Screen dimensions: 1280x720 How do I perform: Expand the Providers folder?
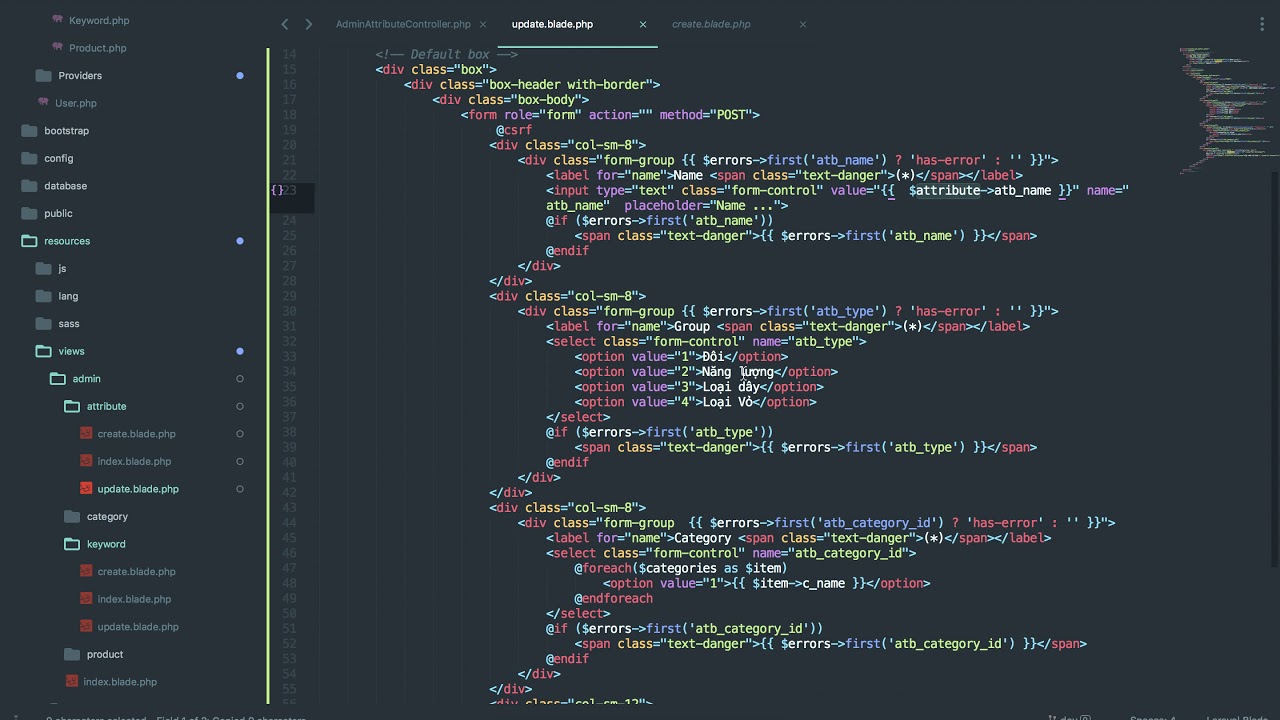click(x=80, y=76)
